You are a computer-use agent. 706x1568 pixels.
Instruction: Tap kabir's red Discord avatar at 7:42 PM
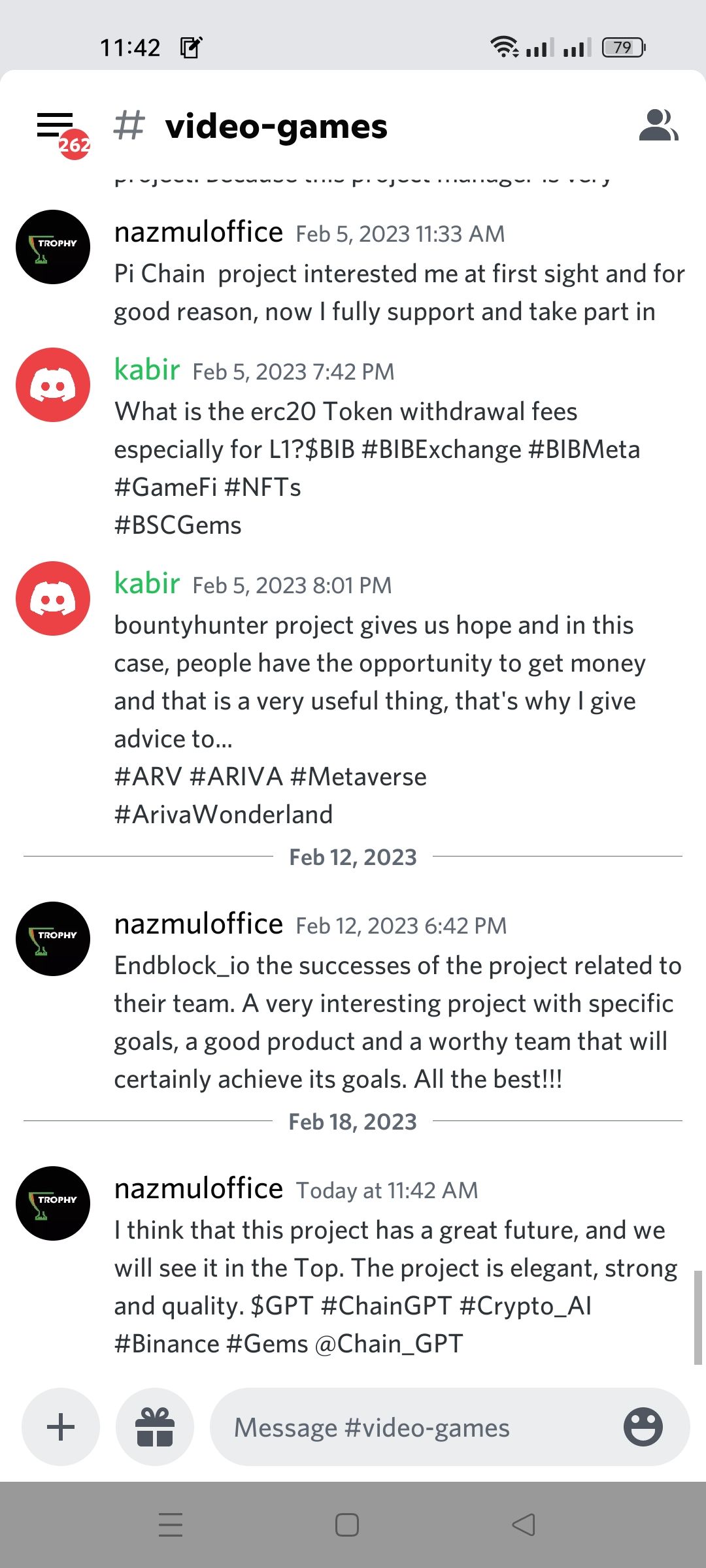[53, 385]
